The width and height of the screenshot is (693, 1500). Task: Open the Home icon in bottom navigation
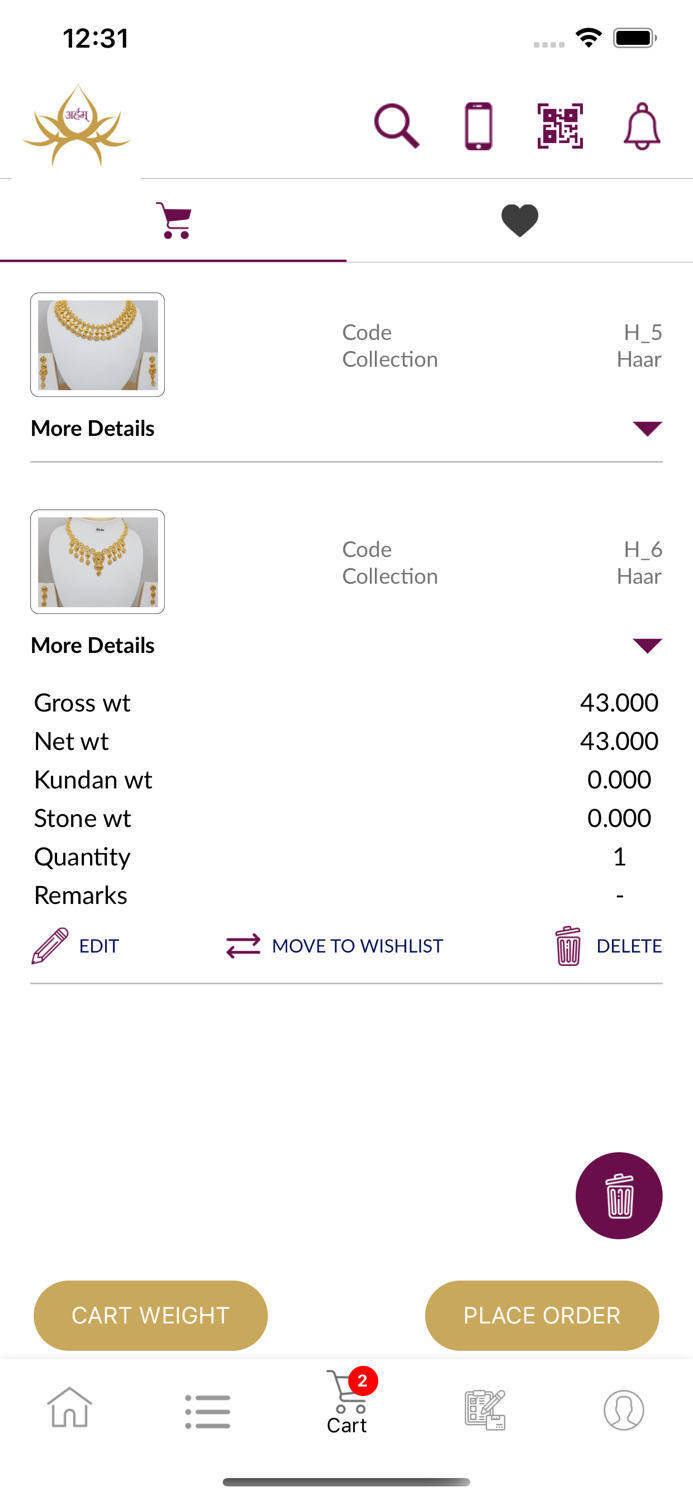69,1410
